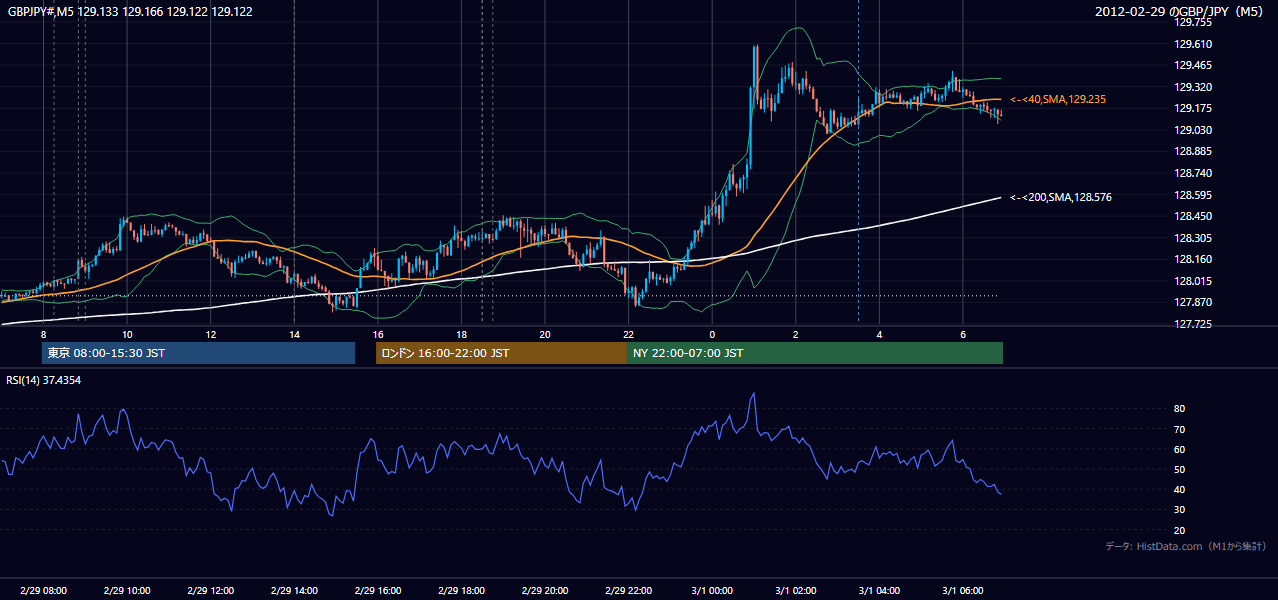The width and height of the screenshot is (1278, 600).
Task: Click hour tick '14' on the price chart axis
Action: tap(294, 334)
